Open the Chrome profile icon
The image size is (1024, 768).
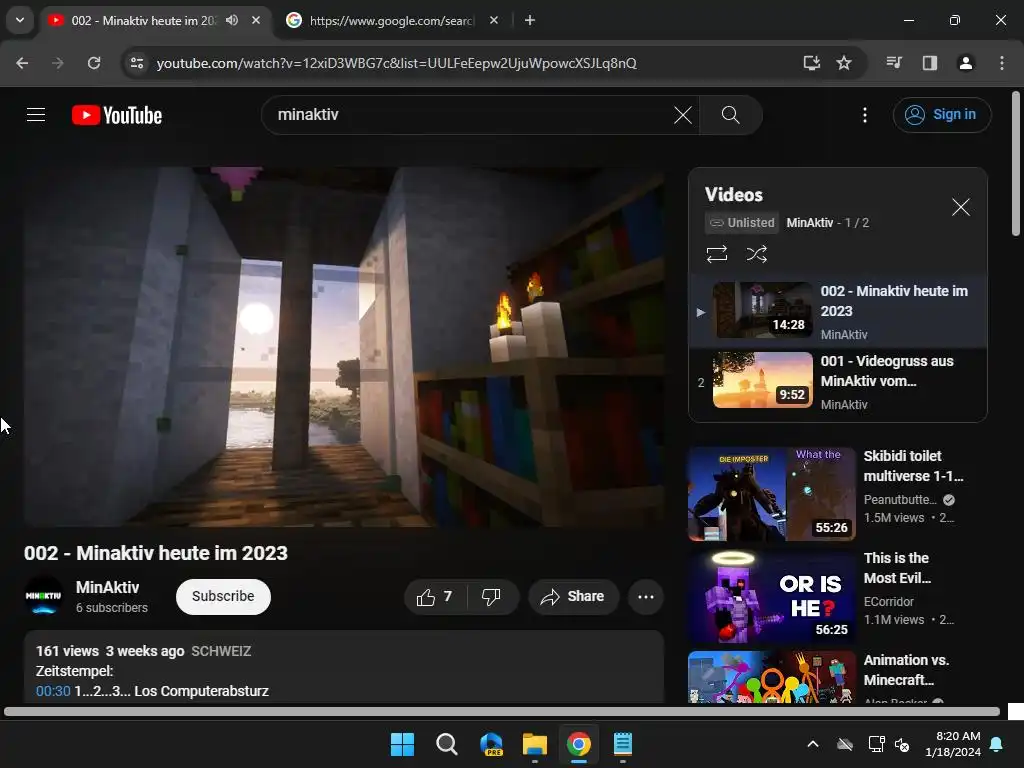pyautogui.click(x=965, y=63)
